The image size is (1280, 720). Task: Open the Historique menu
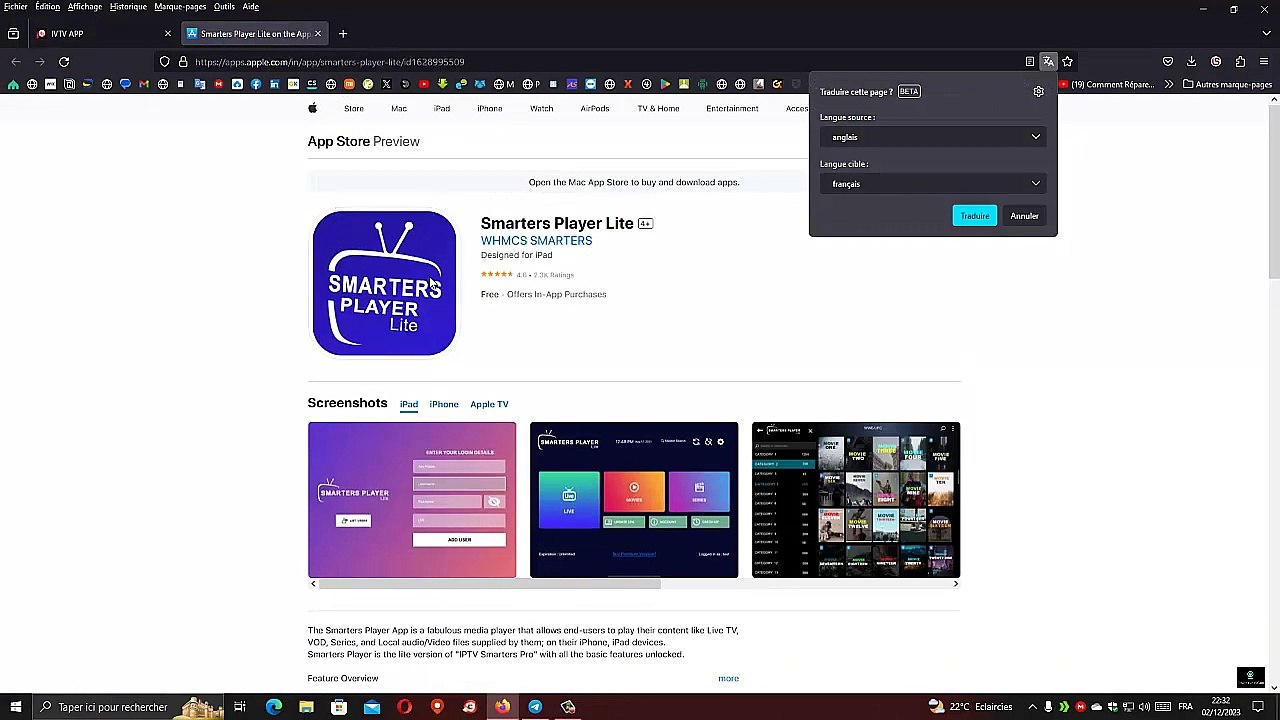point(128,7)
